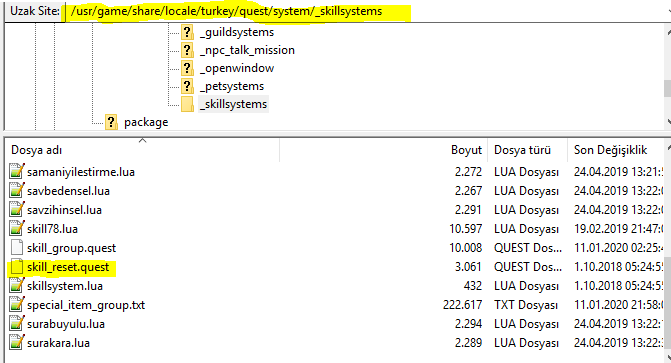Click the 432 size of skillsystem.lua
This screenshot has height=363, width=671.
tap(473, 286)
